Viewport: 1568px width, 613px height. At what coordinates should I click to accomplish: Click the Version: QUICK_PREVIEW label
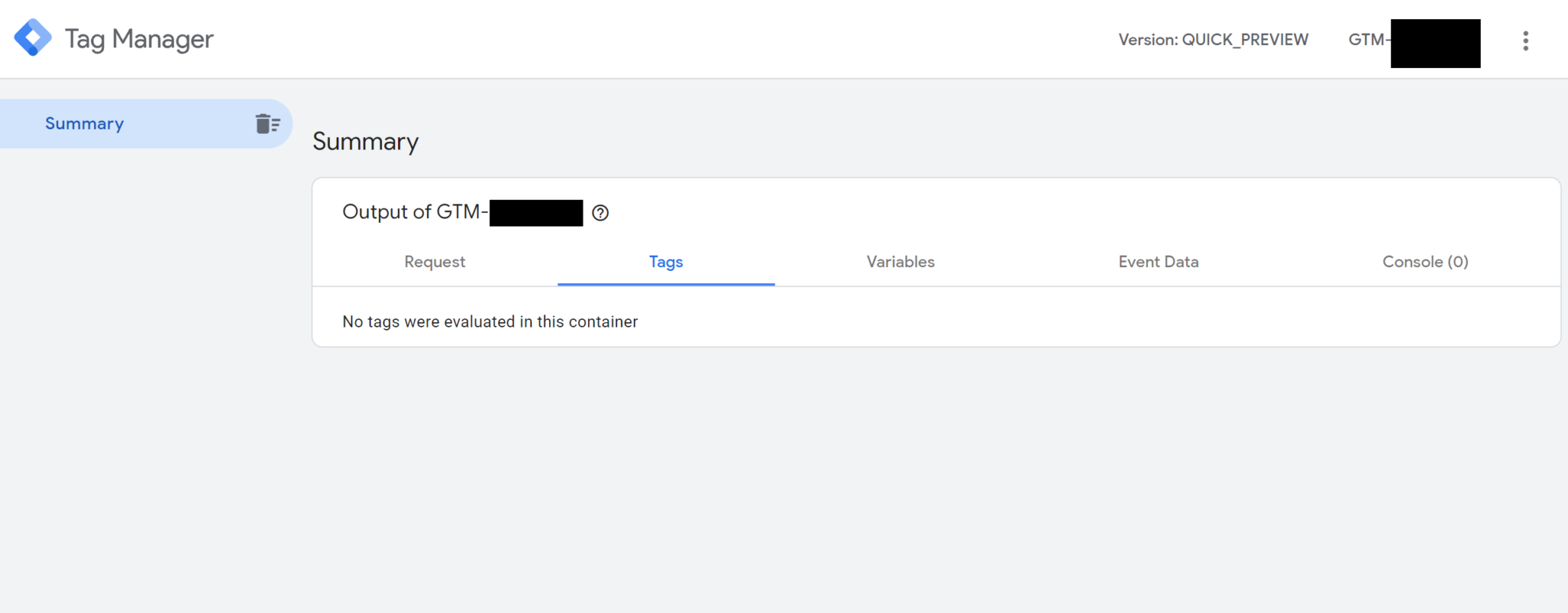pos(1214,39)
